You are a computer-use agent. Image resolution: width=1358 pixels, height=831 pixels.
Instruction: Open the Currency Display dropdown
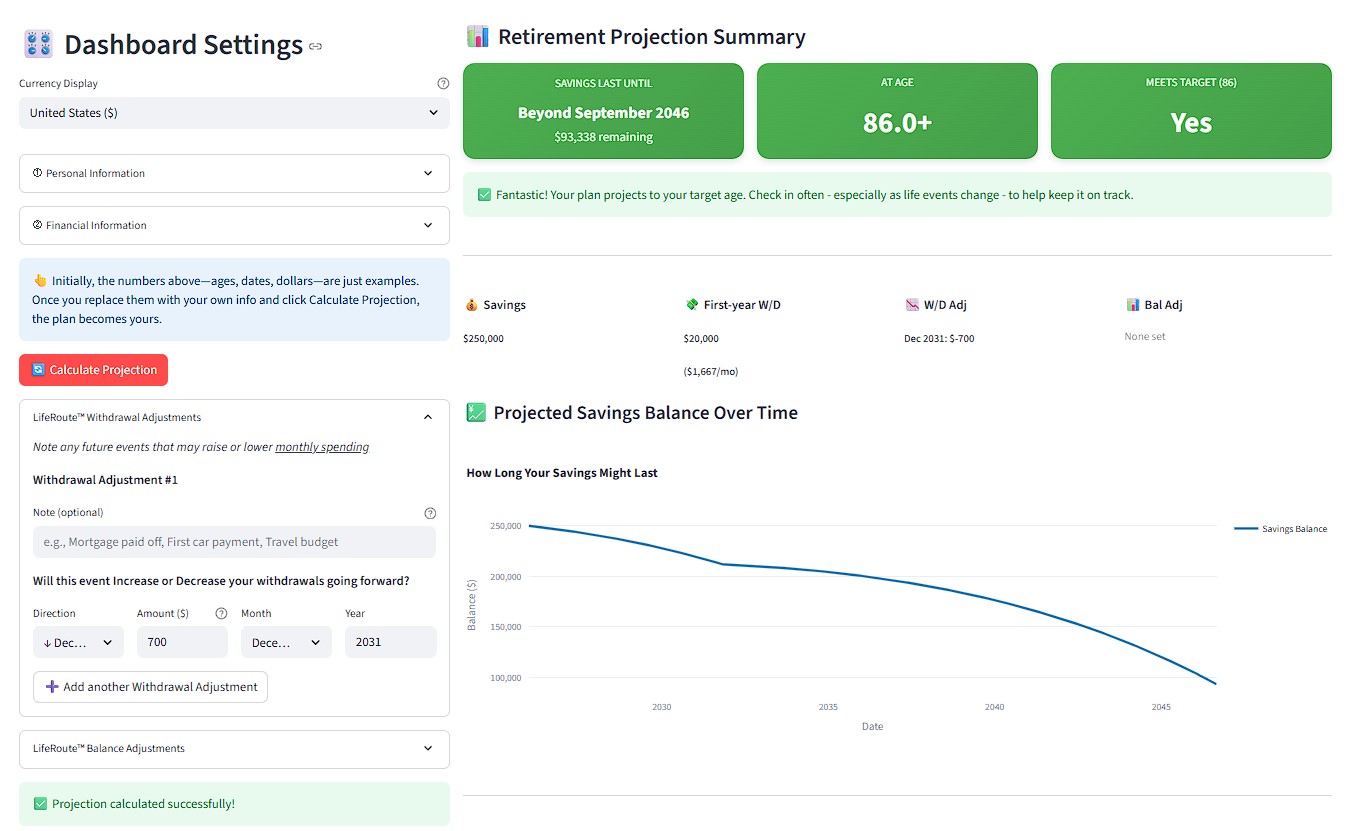click(x=234, y=113)
